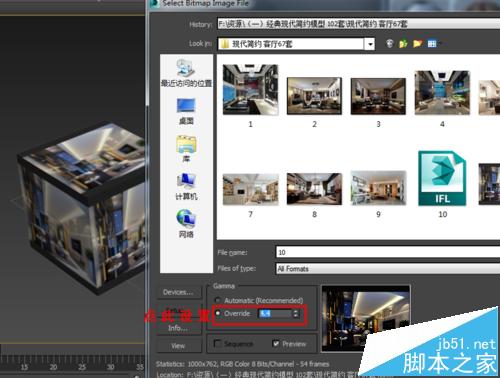
Task: Select image thumbnail 3
Action: point(378,102)
